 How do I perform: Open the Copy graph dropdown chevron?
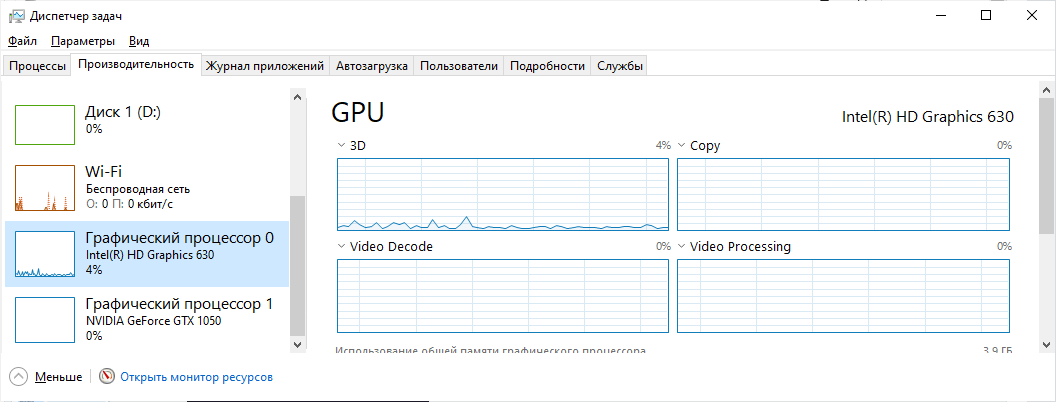pos(682,146)
